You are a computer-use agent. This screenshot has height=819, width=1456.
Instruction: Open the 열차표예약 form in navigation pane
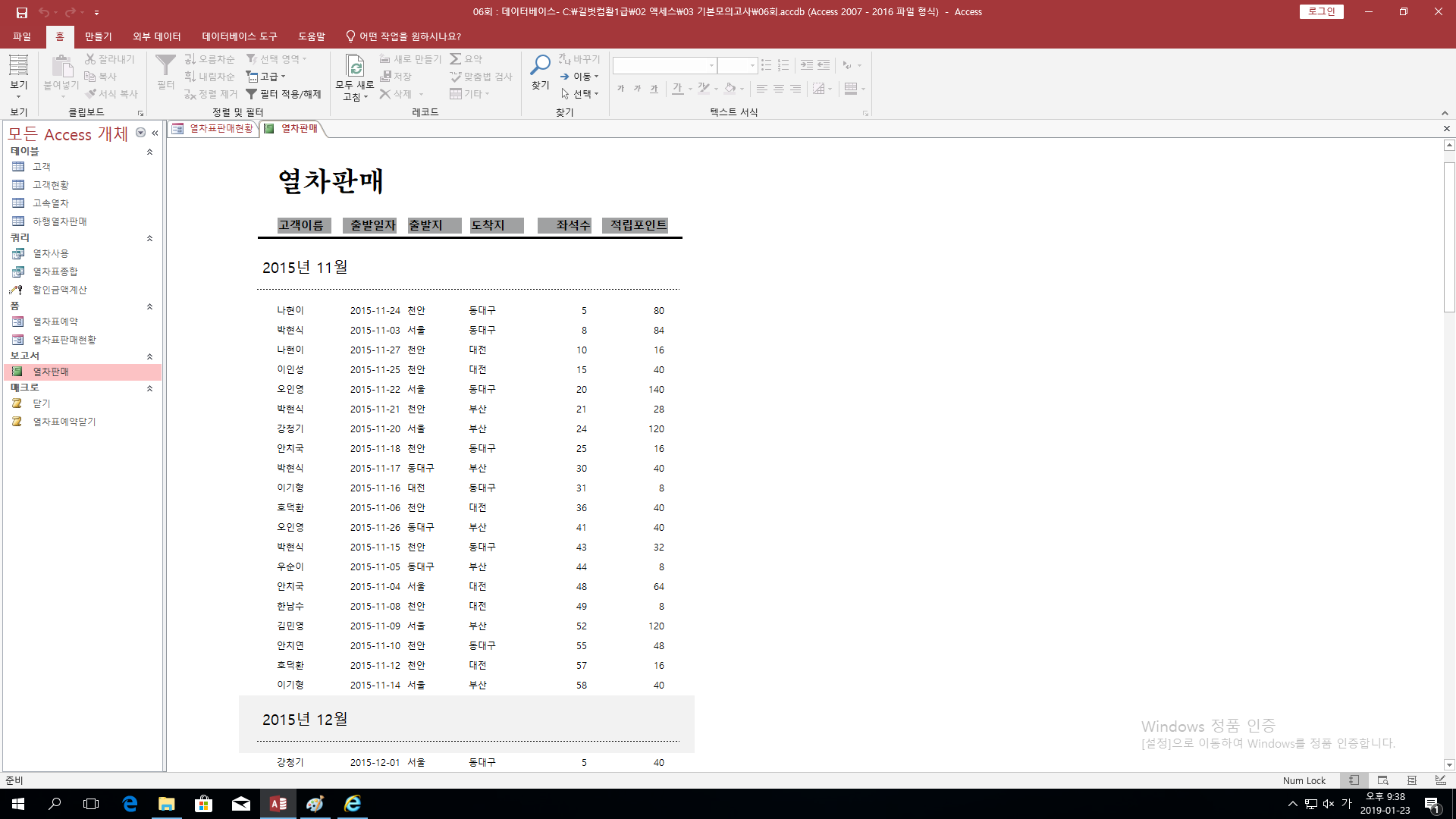pyautogui.click(x=55, y=322)
